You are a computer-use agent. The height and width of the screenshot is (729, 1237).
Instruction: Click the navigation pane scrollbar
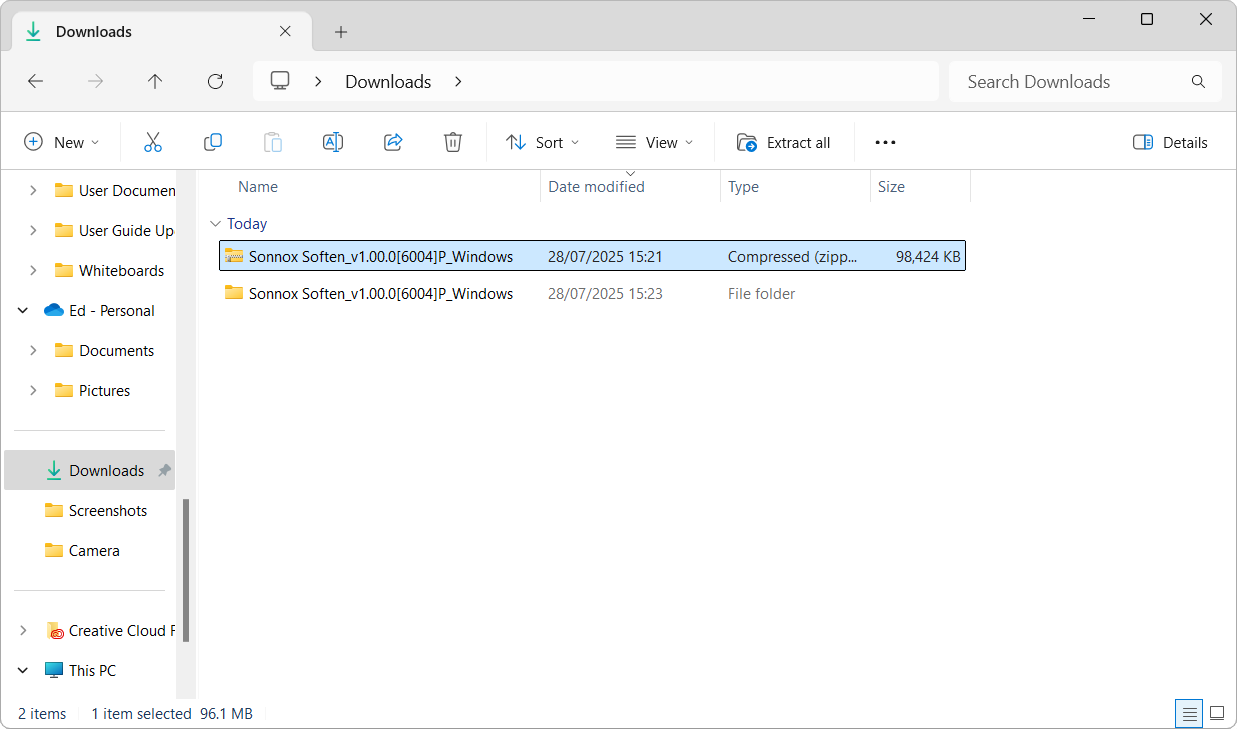186,570
